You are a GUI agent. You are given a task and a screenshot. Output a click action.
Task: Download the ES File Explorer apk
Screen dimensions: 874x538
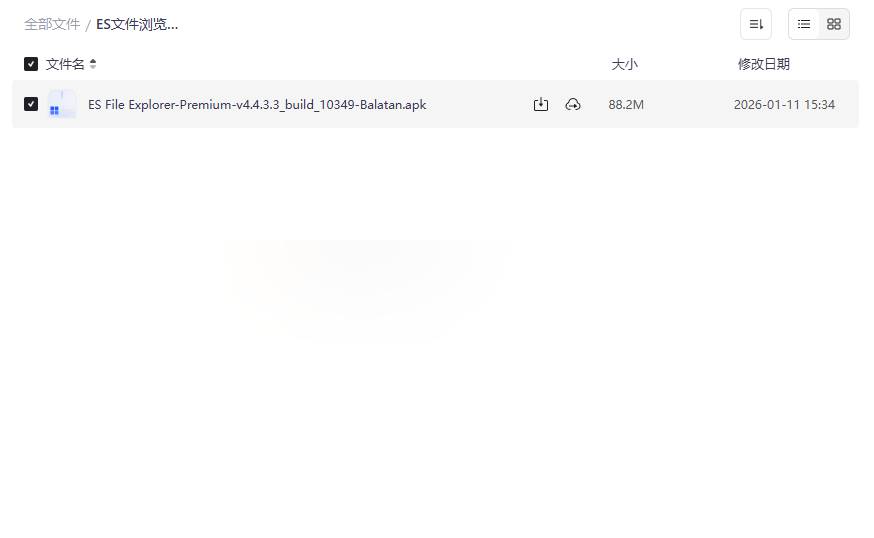point(541,104)
